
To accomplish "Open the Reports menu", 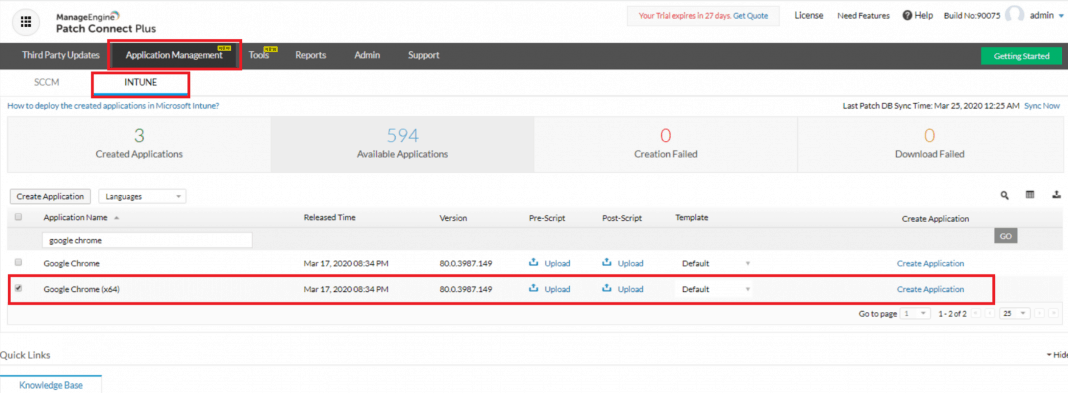I will point(311,55).
